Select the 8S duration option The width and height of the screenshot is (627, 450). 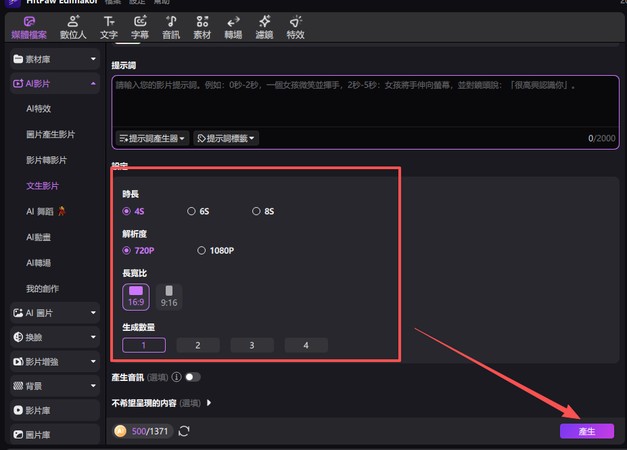(x=263, y=211)
